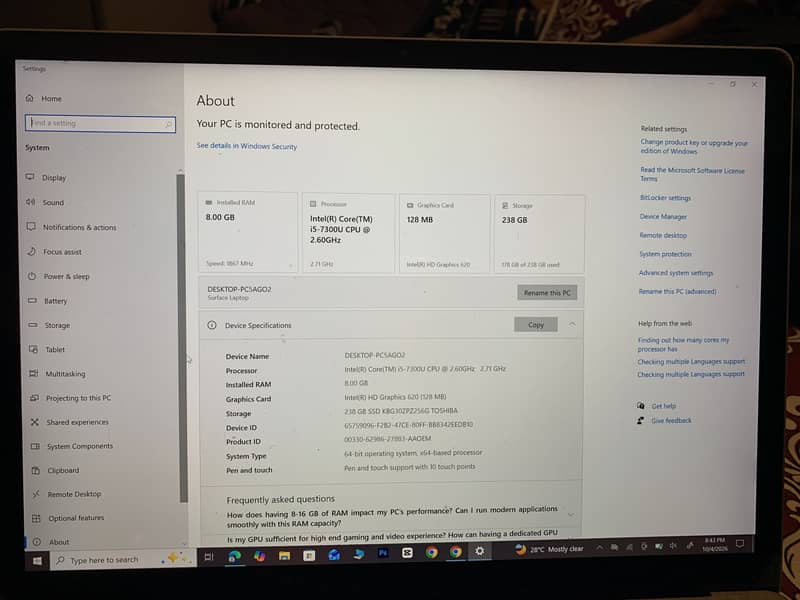
Task: Open Microsoft Store from the taskbar
Action: (309, 555)
